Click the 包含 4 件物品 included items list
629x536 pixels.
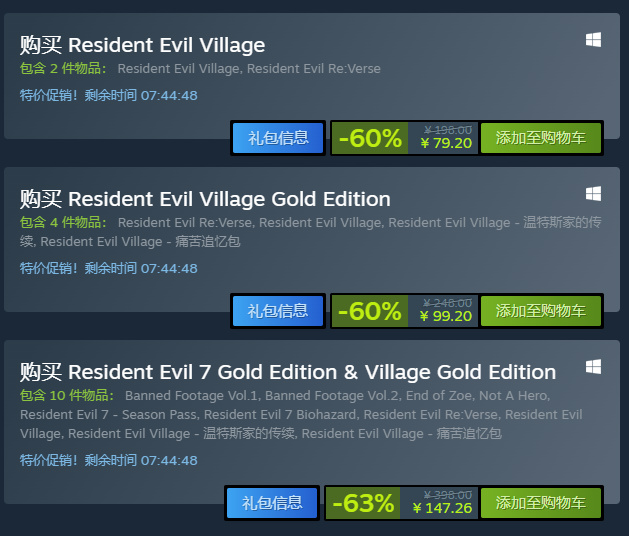pyautogui.click(x=310, y=232)
